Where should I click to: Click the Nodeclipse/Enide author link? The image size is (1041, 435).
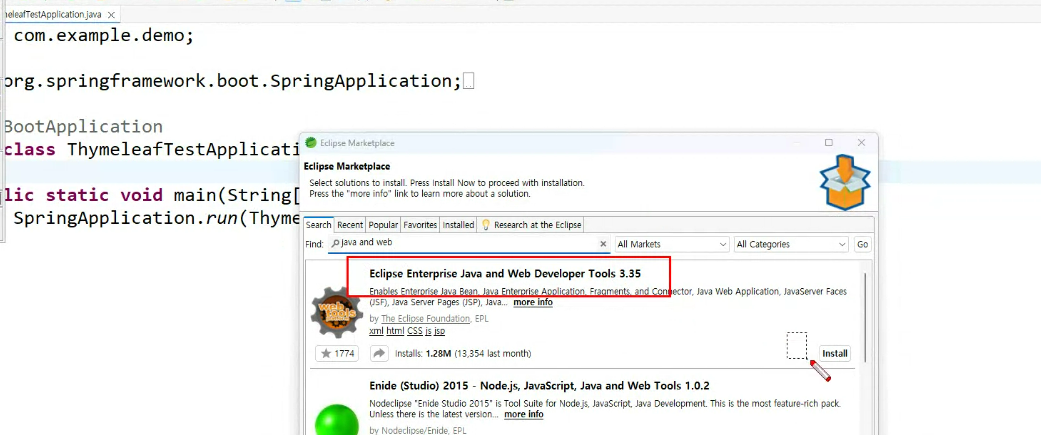[426, 430]
